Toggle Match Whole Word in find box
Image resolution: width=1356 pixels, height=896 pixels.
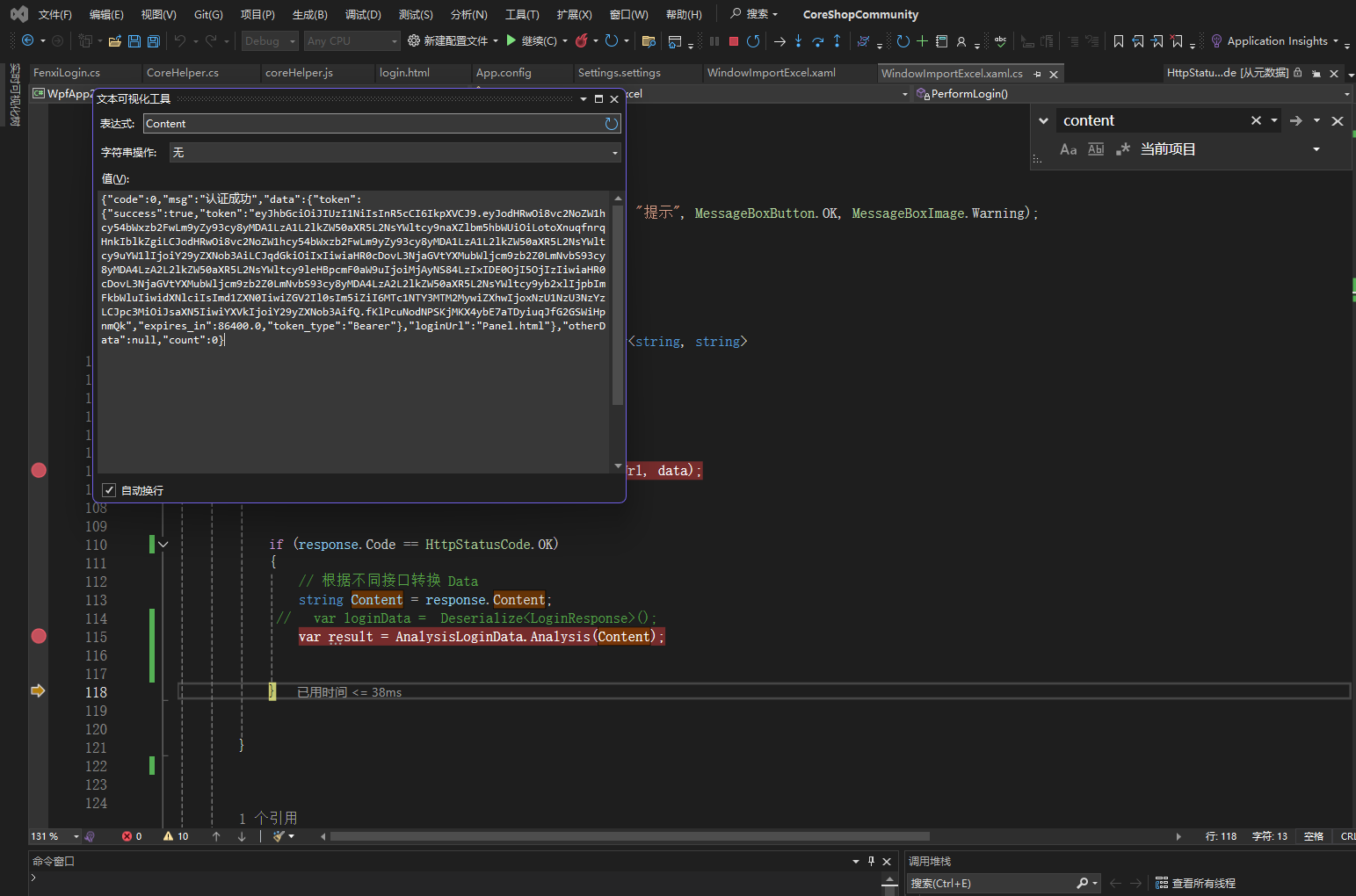[1096, 149]
